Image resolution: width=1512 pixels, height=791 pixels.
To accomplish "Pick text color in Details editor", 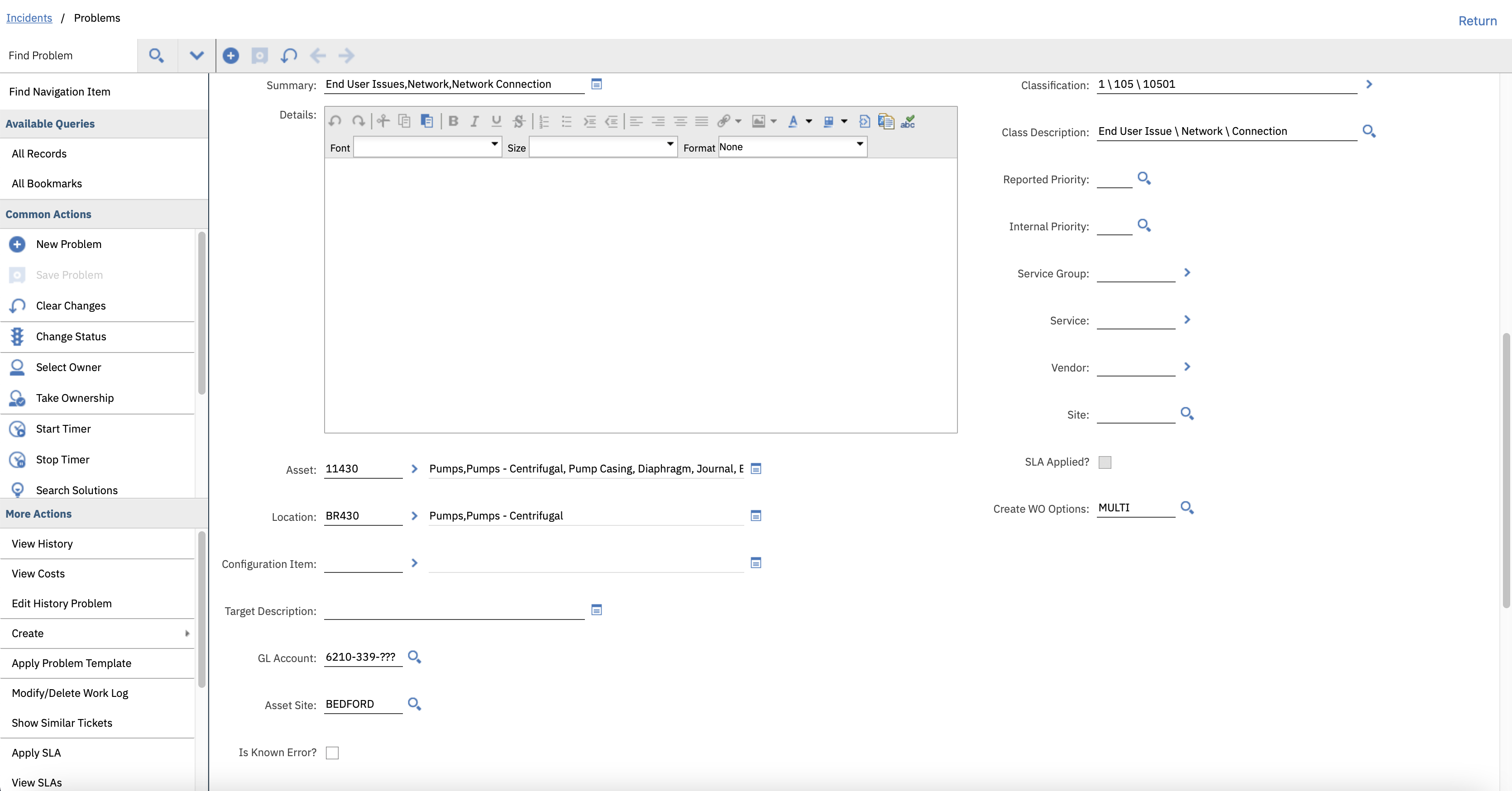I will pyautogui.click(x=793, y=121).
